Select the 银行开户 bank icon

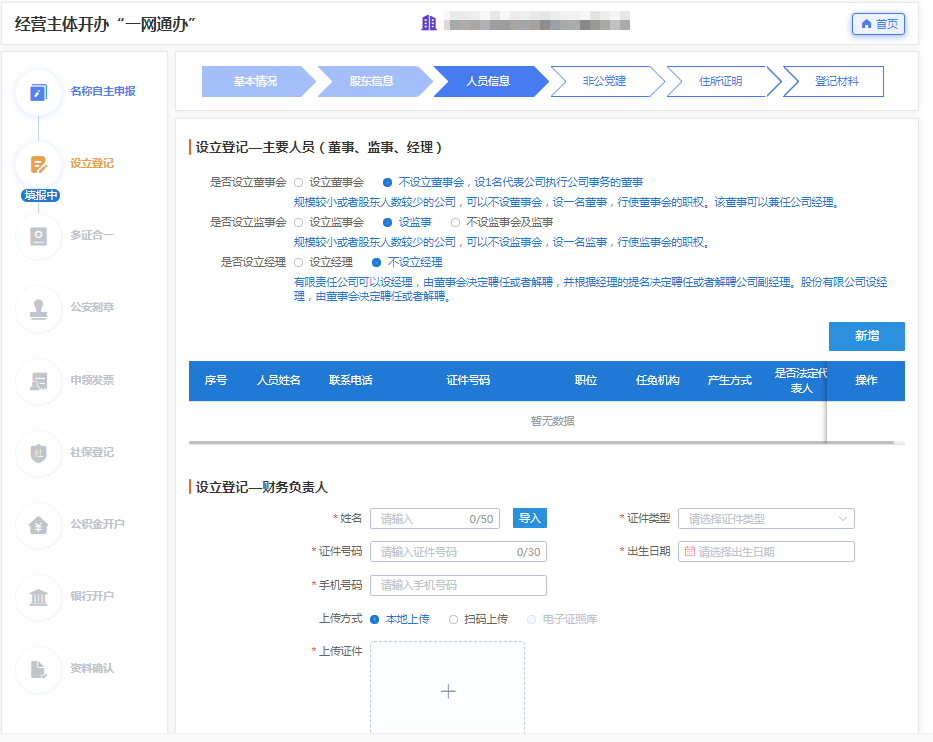click(x=39, y=597)
